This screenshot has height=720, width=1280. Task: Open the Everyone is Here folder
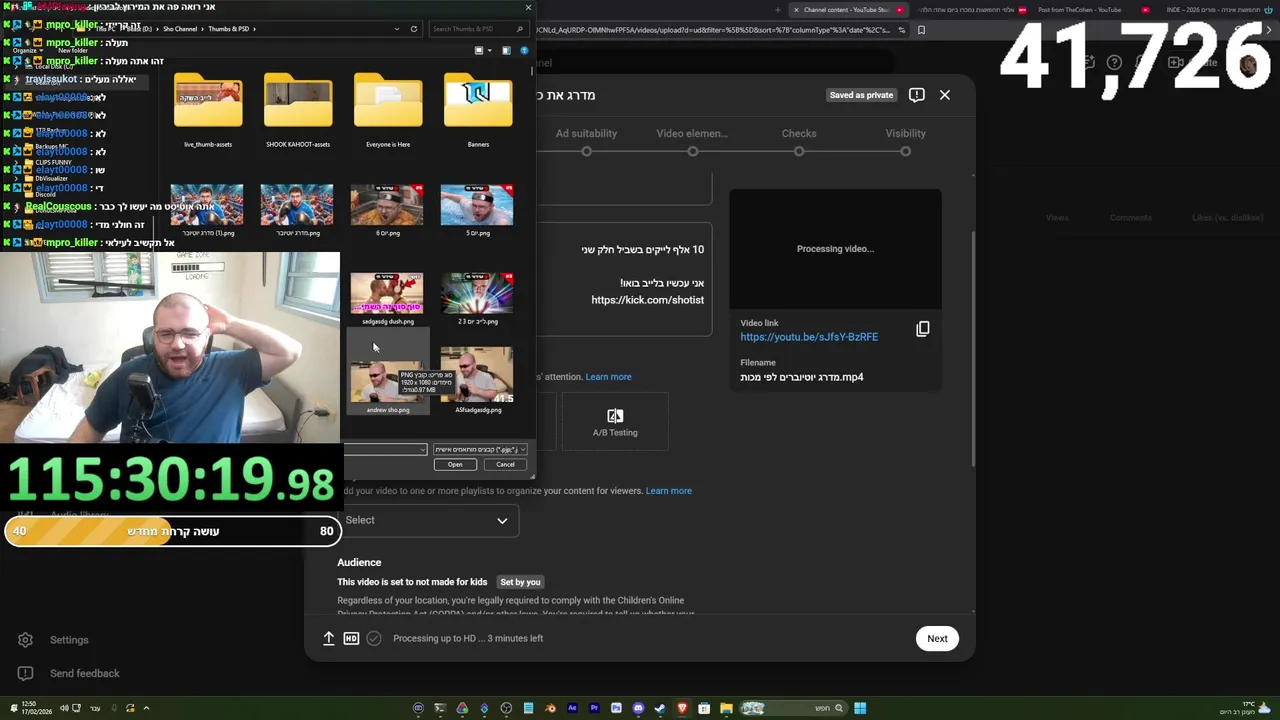pos(388,110)
